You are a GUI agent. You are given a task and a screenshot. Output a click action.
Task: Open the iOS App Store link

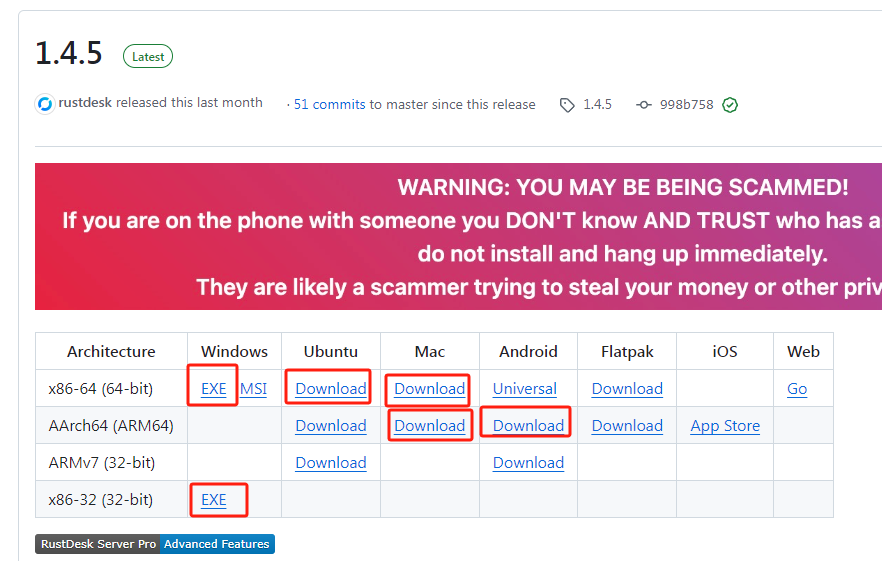point(725,426)
